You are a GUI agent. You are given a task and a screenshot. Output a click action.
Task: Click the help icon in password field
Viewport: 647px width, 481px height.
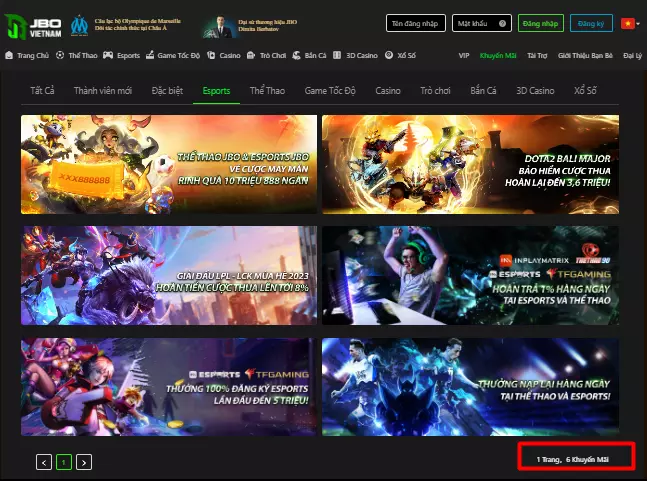click(502, 24)
